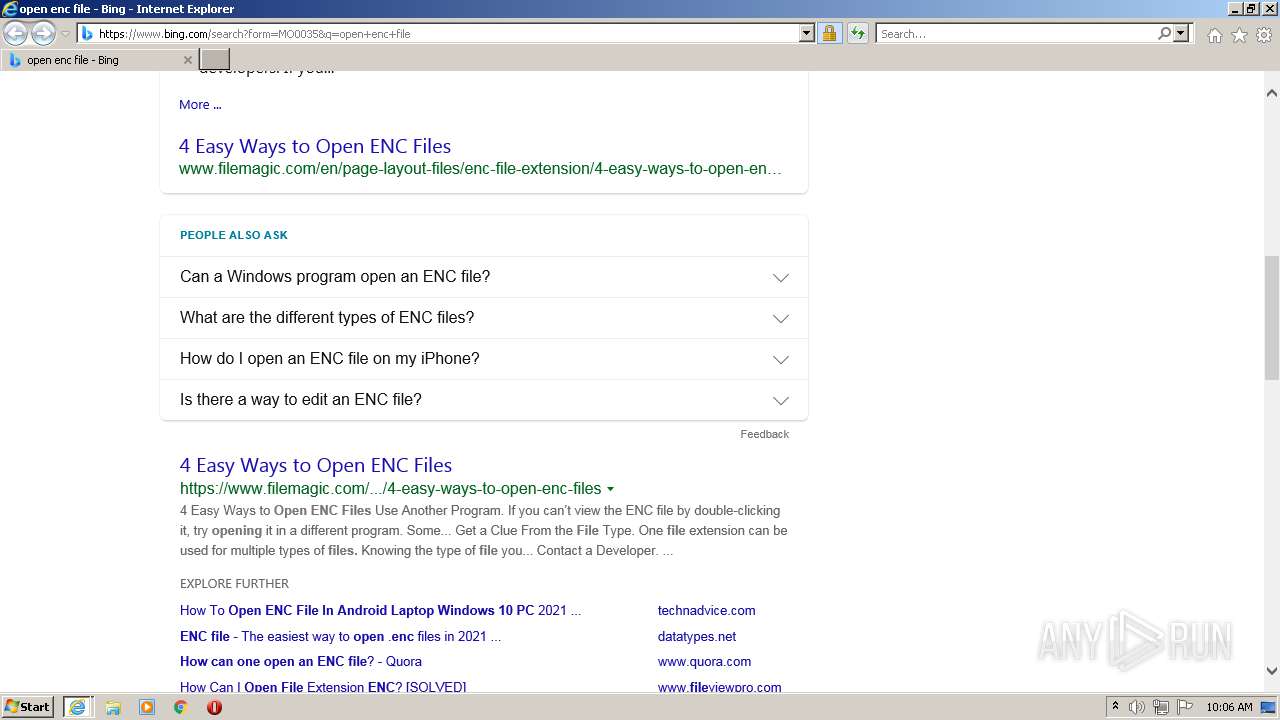Expand 'What are the different types of ENC files?'
The image size is (1280, 720).
point(484,318)
